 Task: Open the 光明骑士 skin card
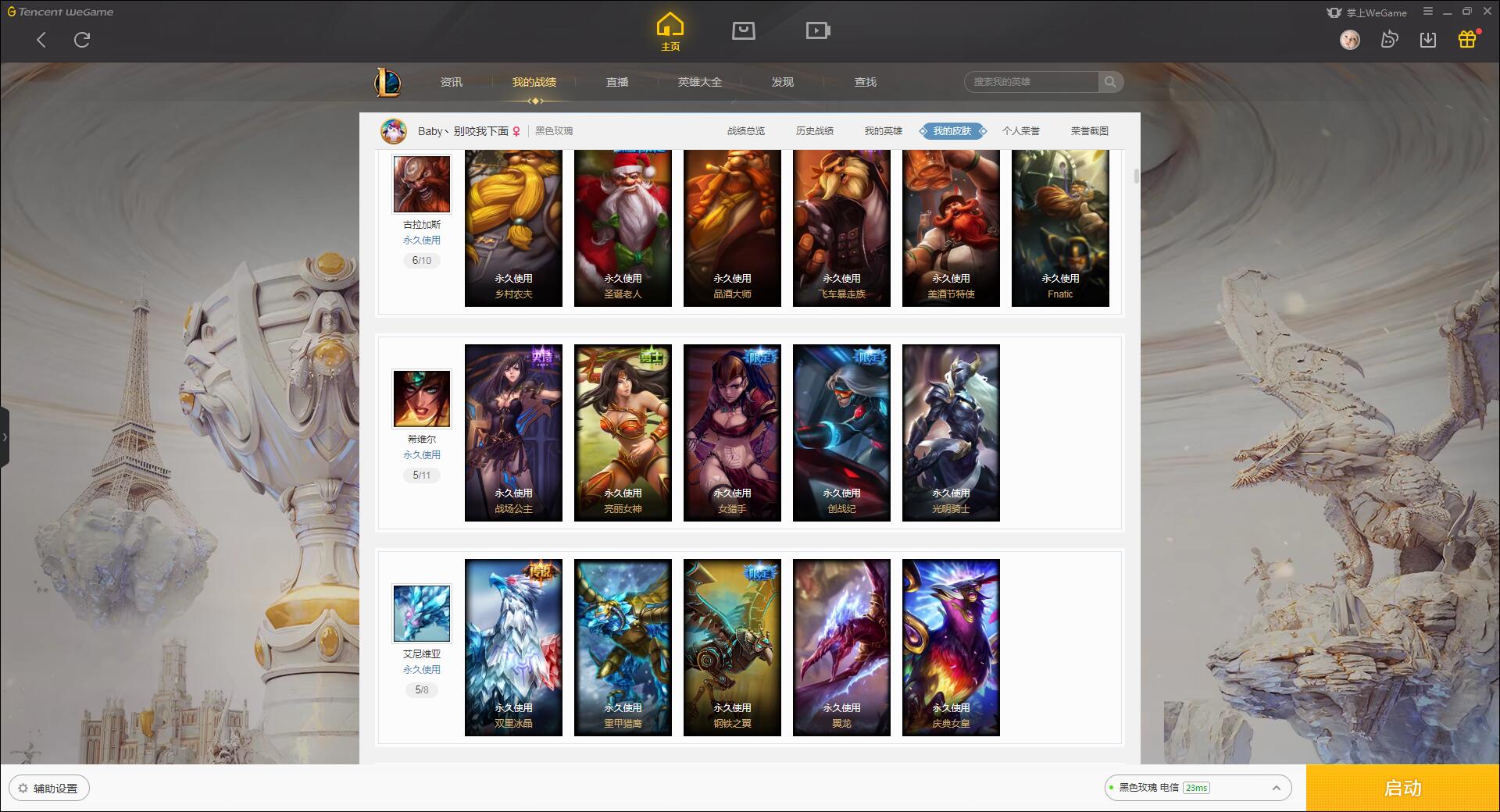point(951,433)
